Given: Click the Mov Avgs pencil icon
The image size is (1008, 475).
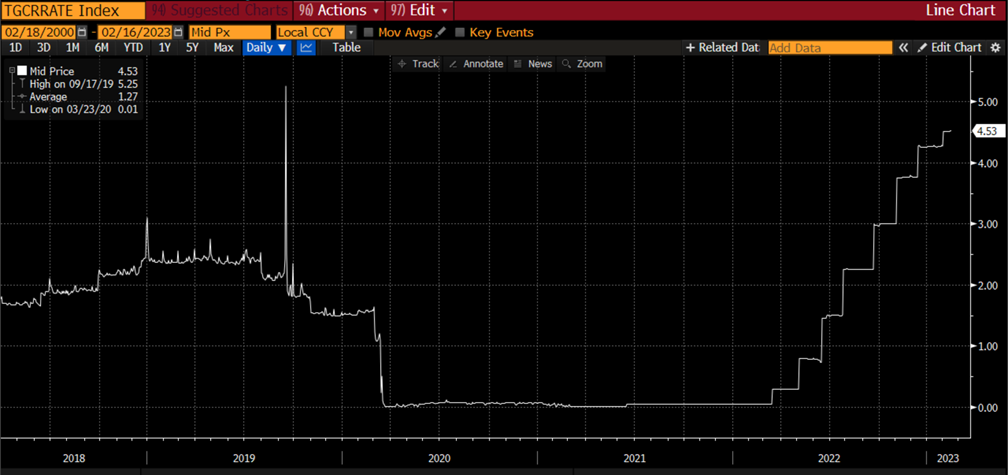Looking at the screenshot, I should pyautogui.click(x=441, y=32).
